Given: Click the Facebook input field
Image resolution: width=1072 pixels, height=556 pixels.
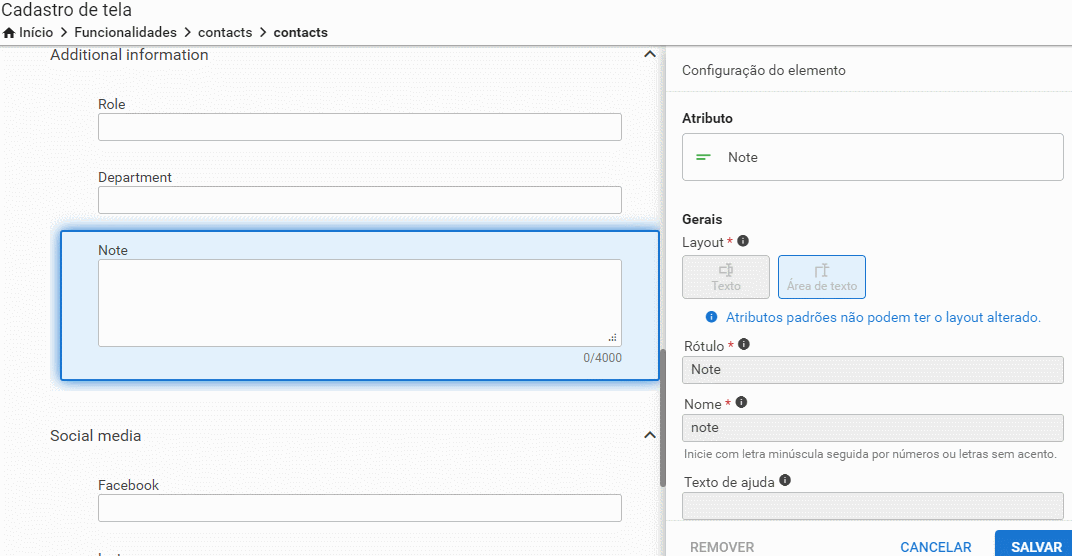Looking at the screenshot, I should tap(360, 508).
